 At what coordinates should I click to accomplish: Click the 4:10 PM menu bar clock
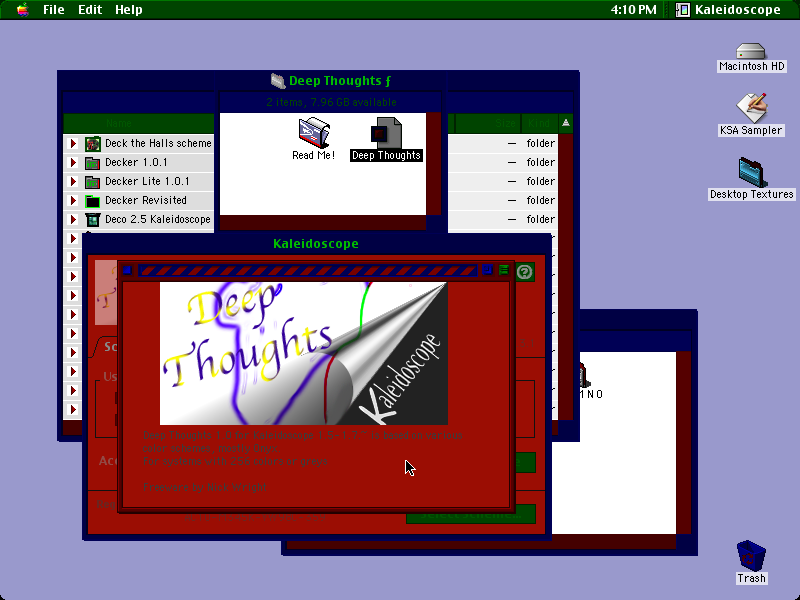633,10
